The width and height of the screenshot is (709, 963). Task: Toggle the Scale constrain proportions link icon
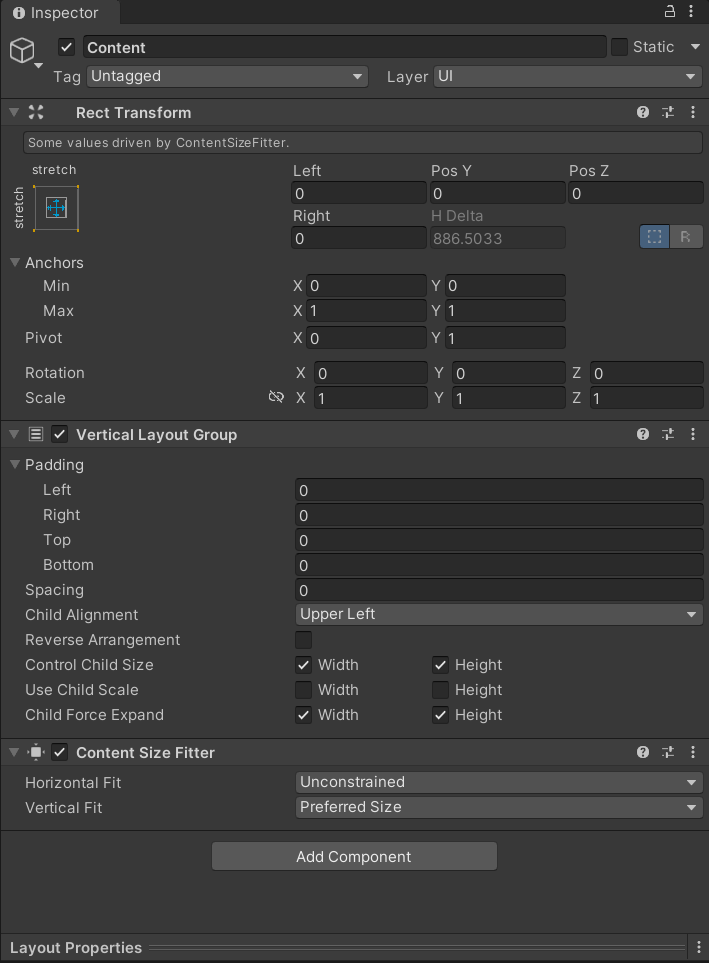(276, 398)
